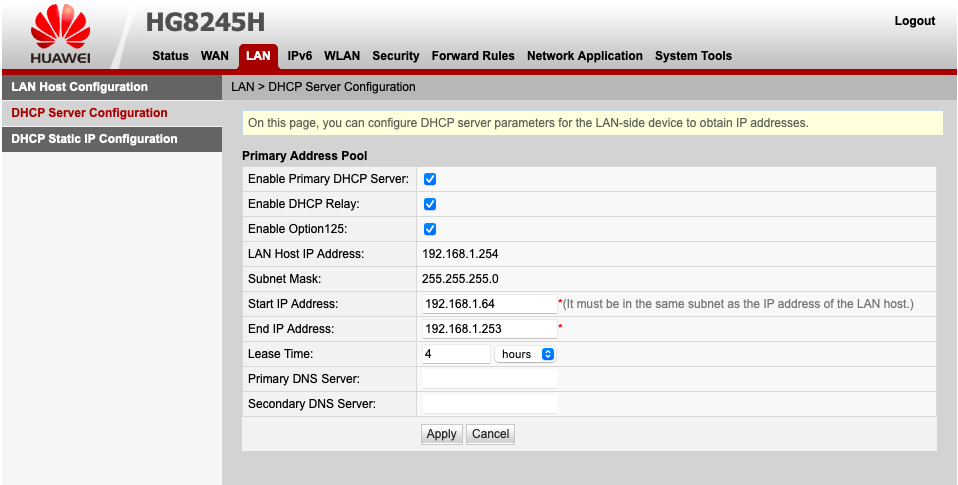Open the IPv6 tab
Viewport: 958px width, 485px height.
click(x=300, y=56)
